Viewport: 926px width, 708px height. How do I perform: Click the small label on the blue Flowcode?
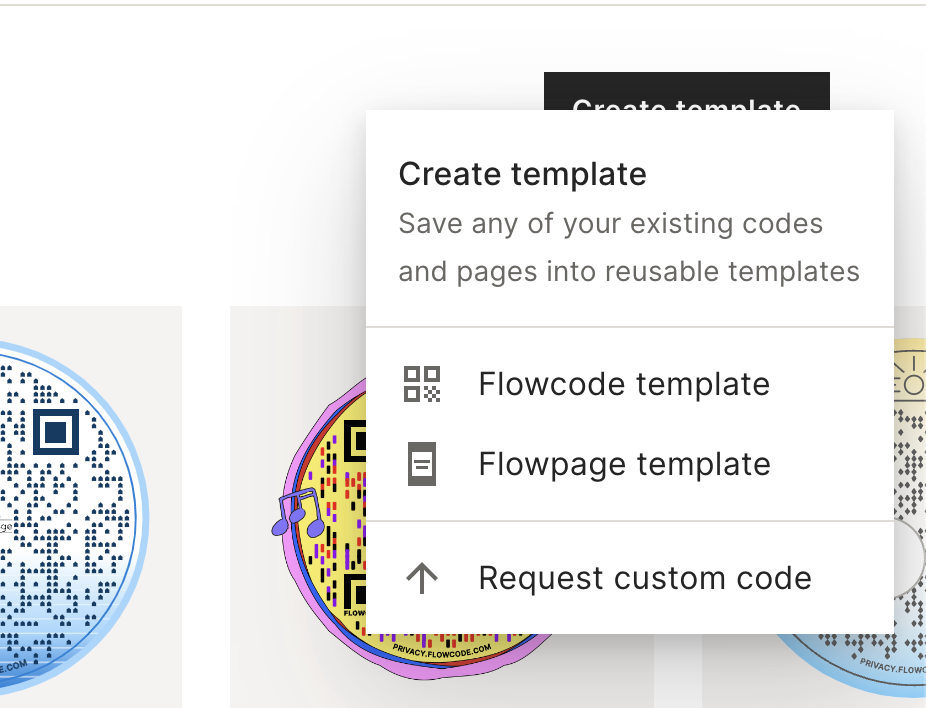pos(6,526)
